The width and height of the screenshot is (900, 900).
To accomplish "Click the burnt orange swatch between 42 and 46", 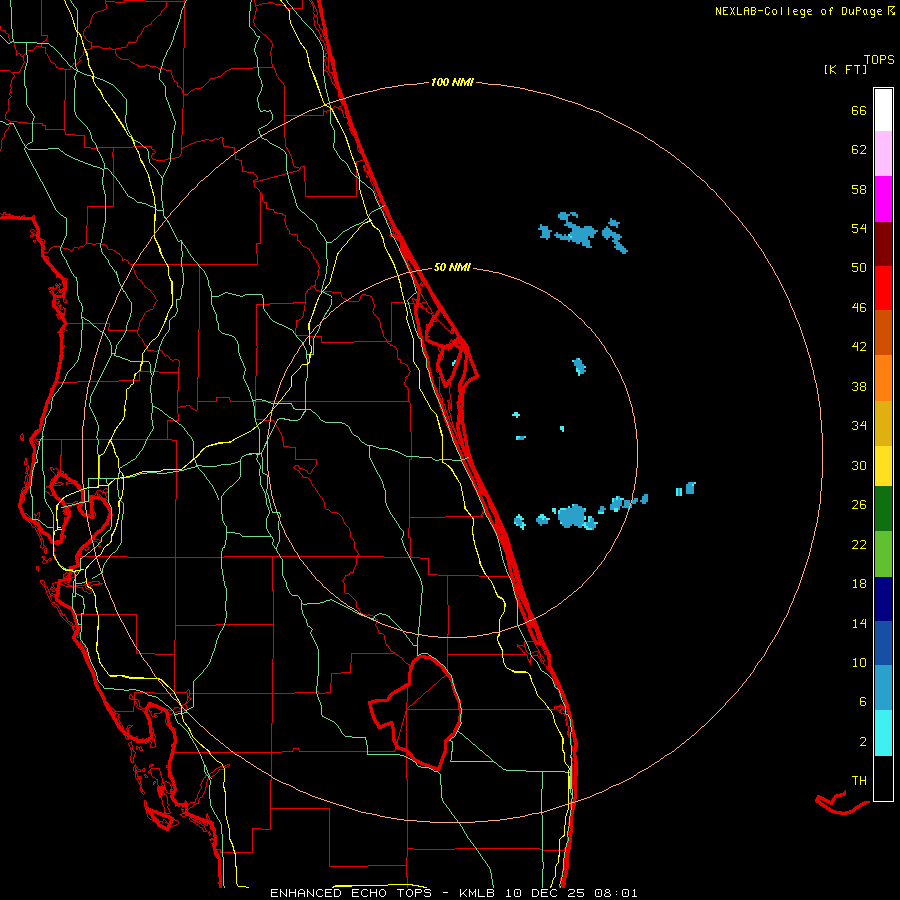I will [883, 333].
